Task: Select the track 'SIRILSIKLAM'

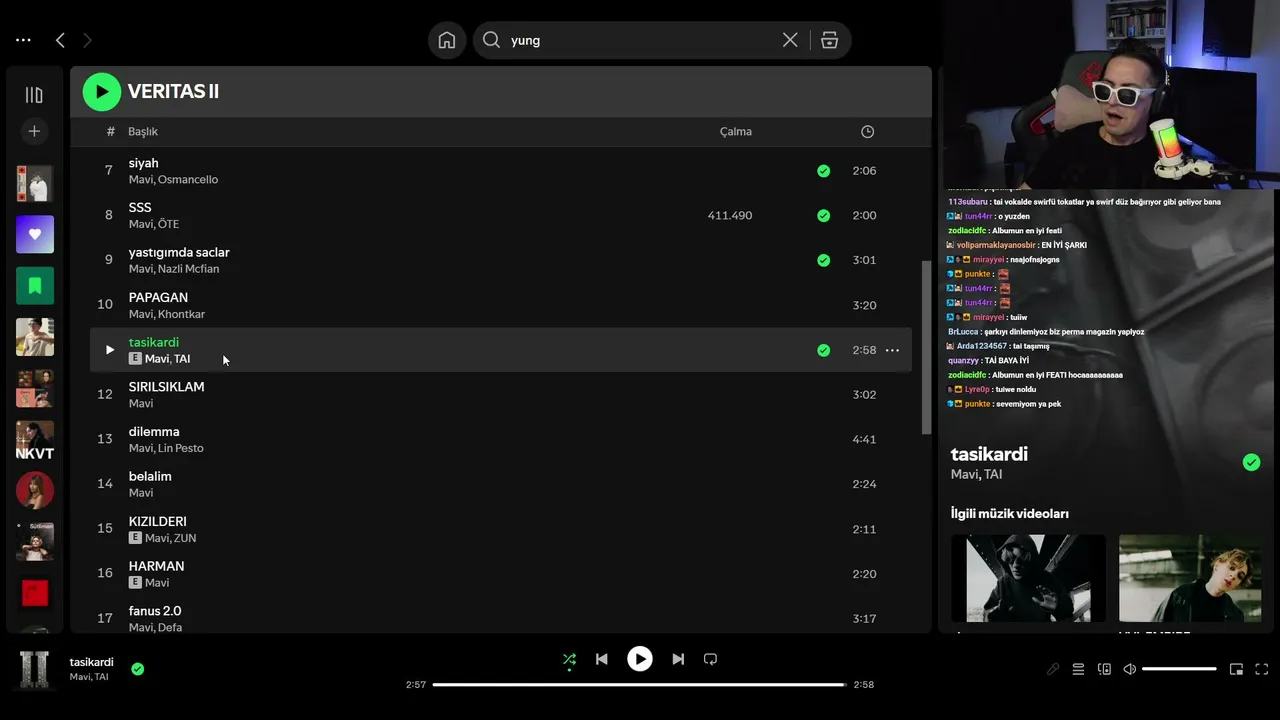Action: (166, 387)
